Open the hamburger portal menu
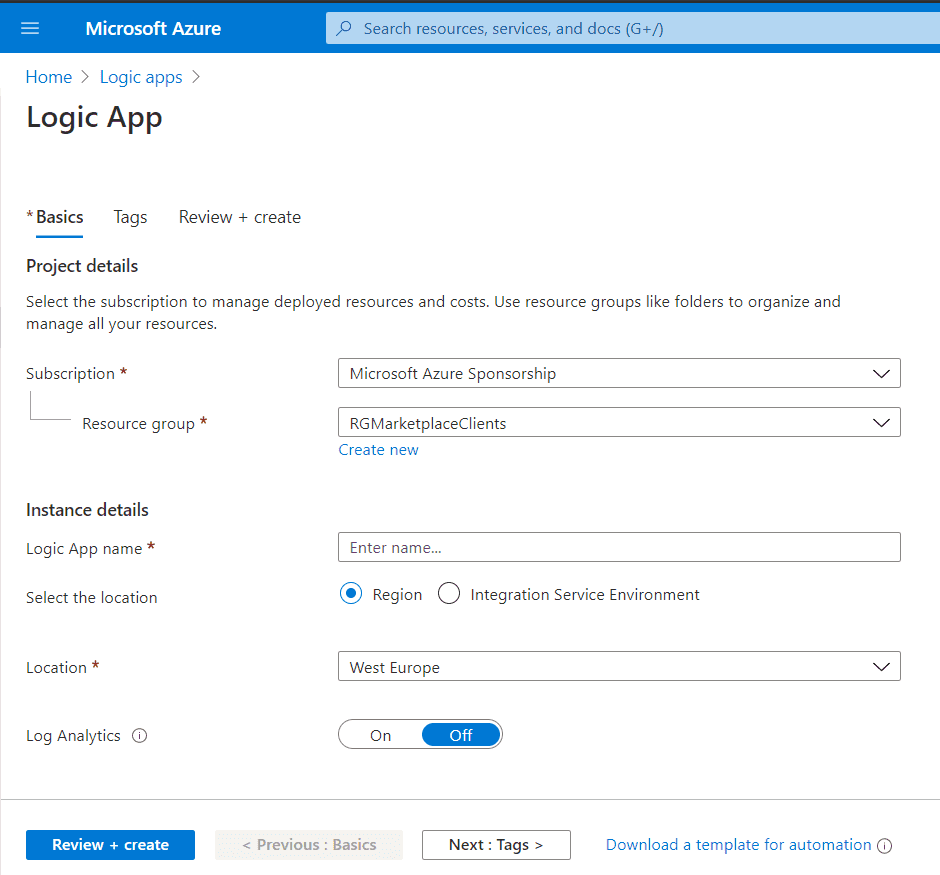Viewport: 940px width, 875px height. click(x=30, y=28)
